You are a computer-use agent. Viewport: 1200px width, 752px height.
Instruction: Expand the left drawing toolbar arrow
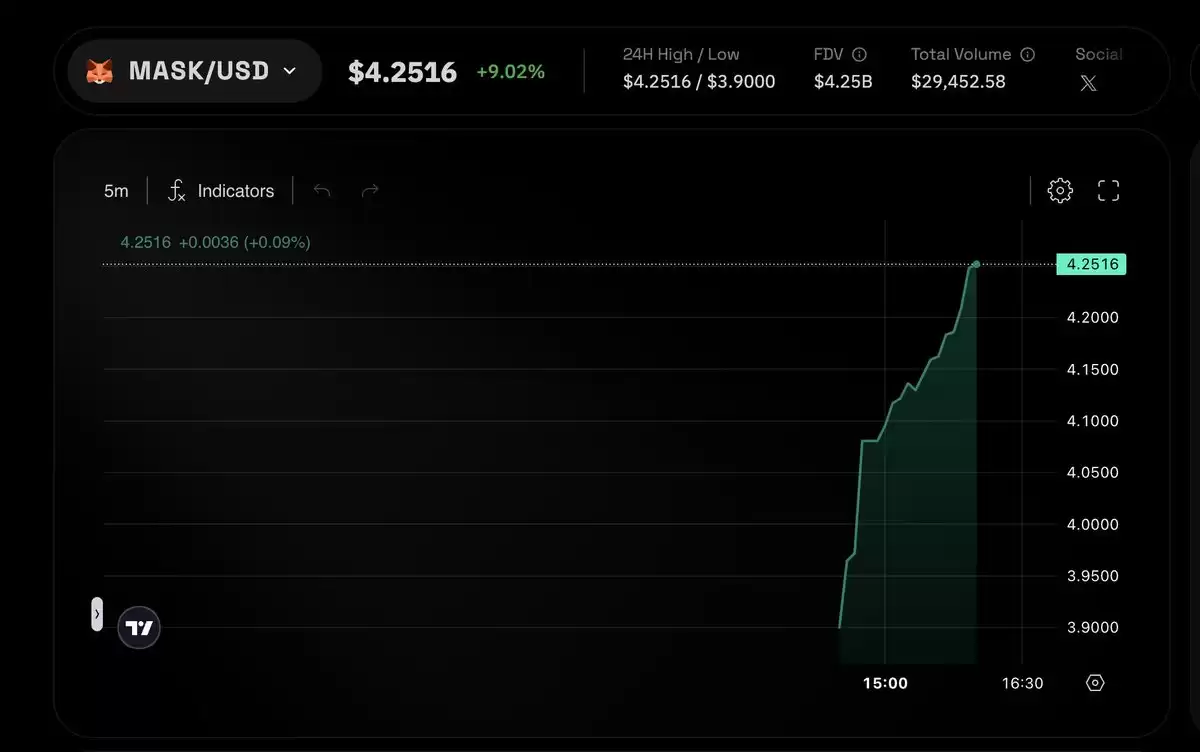[97, 614]
